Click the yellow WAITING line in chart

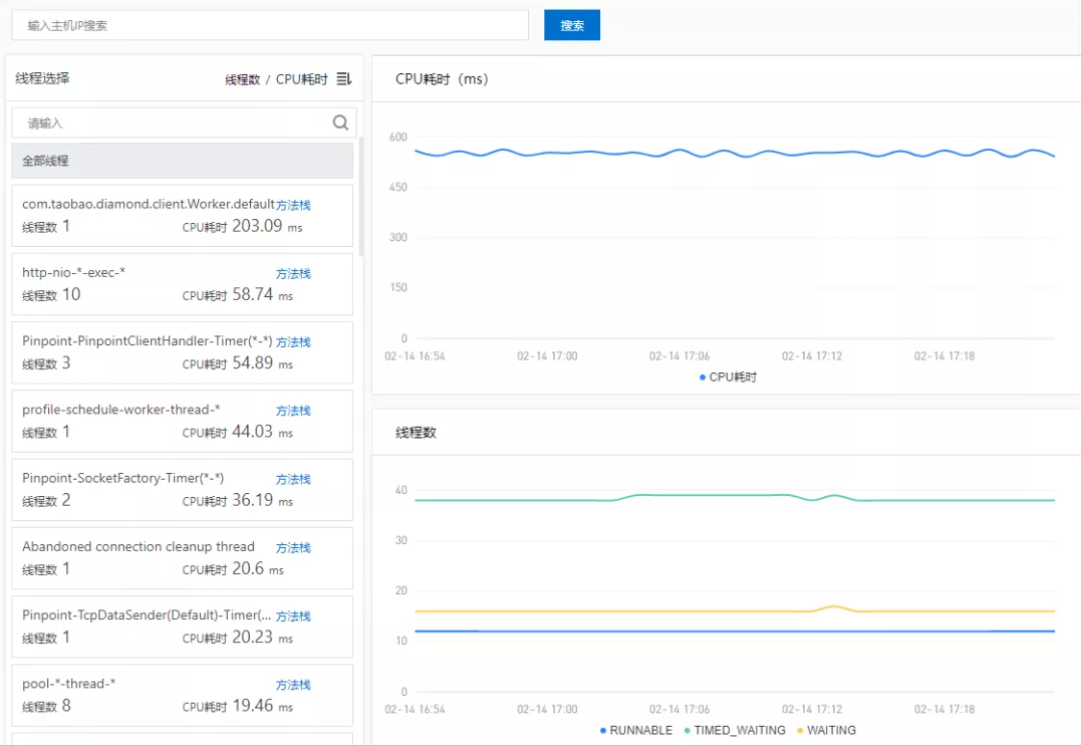734,611
